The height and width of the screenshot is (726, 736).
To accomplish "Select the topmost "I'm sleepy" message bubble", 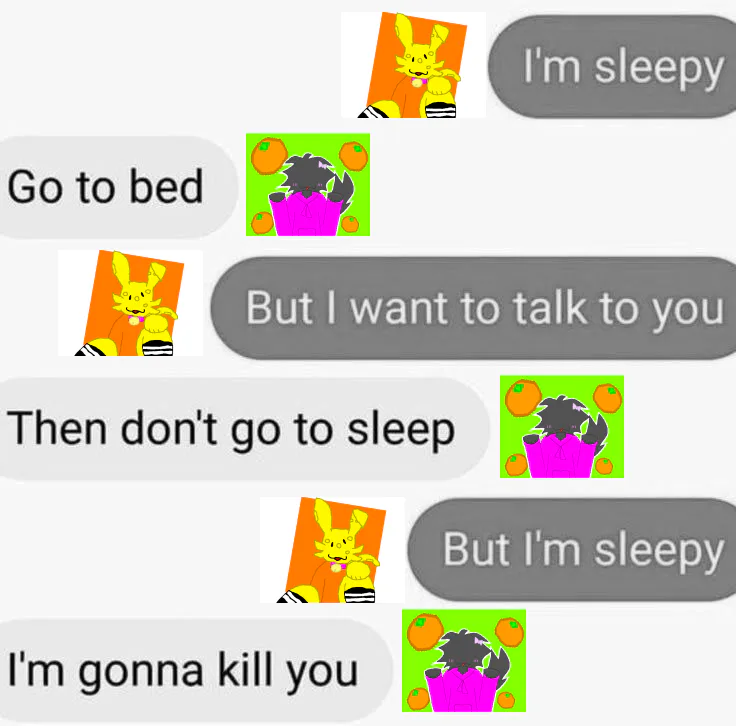I will (612, 66).
